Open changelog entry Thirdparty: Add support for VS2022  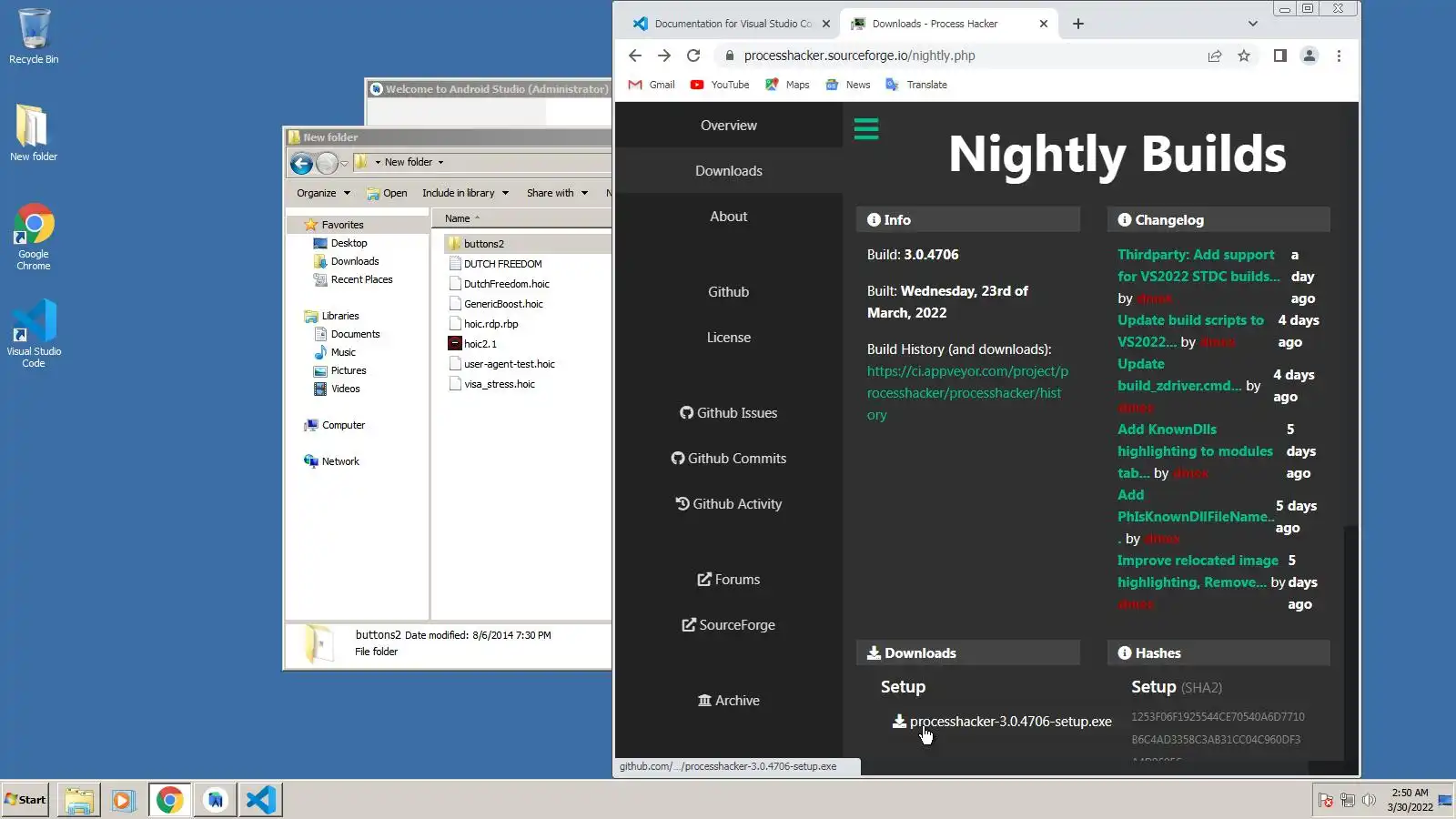pos(1198,266)
